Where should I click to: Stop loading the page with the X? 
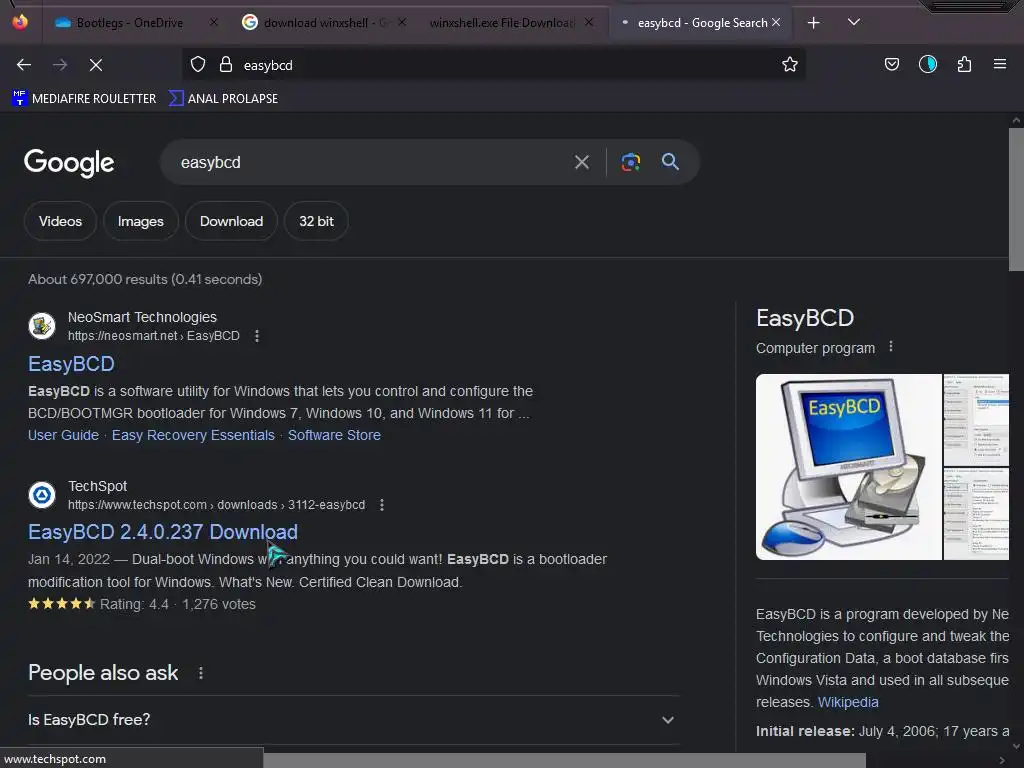click(96, 65)
